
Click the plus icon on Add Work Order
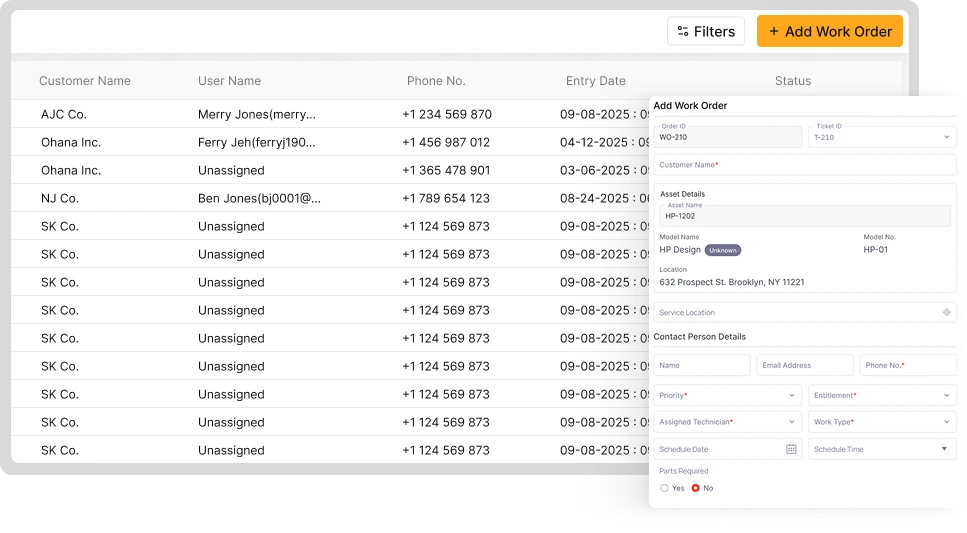point(773,31)
